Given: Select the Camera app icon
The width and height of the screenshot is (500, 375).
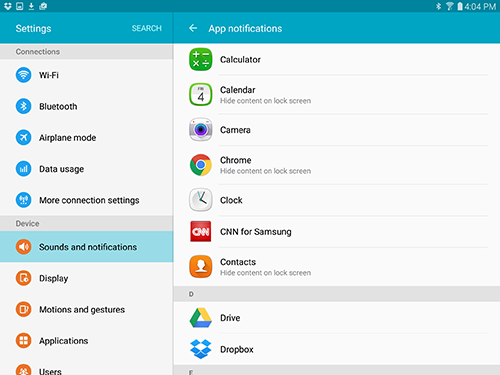Looking at the screenshot, I should coord(201,130).
